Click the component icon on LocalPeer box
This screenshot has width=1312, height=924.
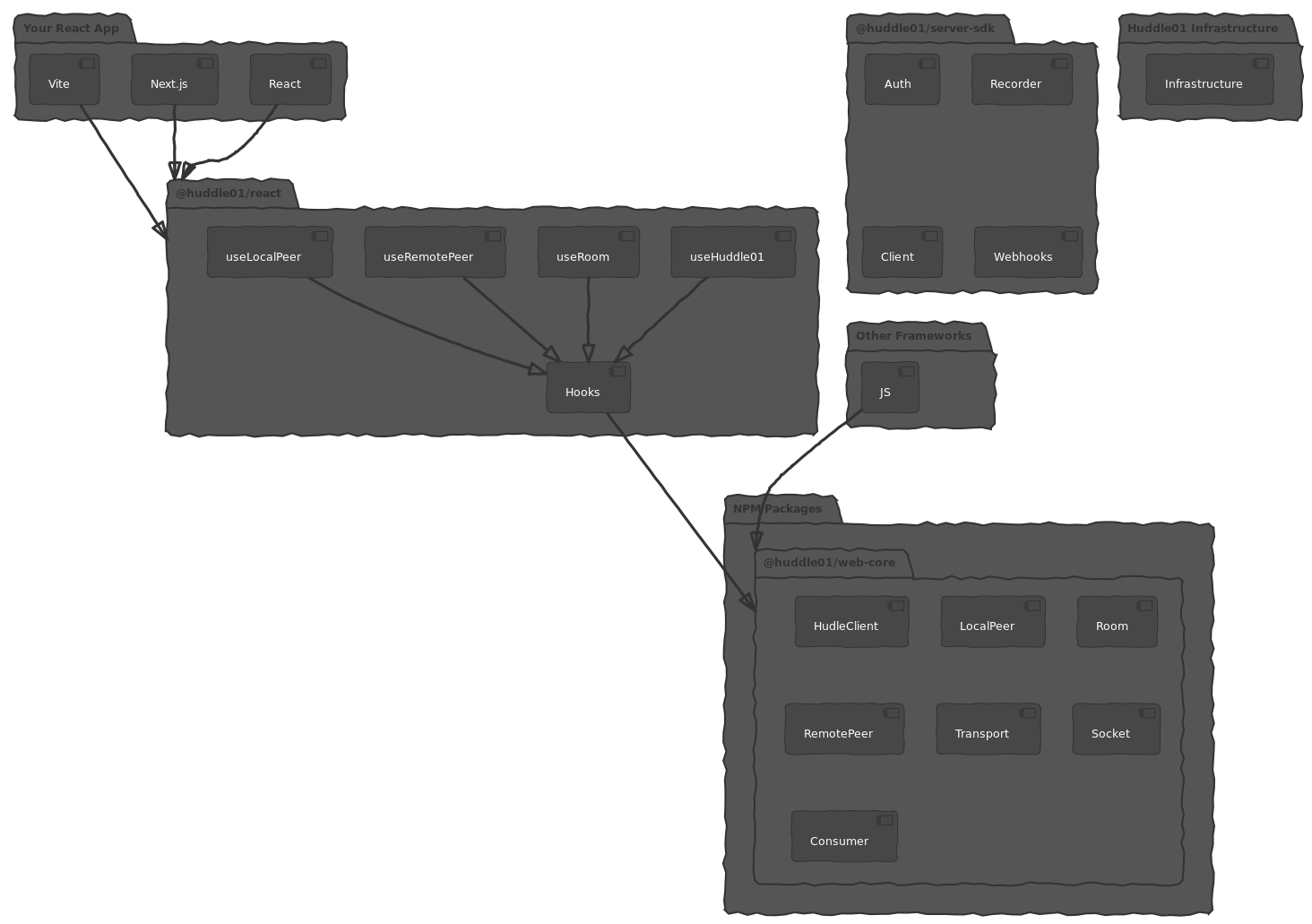[x=1032, y=606]
